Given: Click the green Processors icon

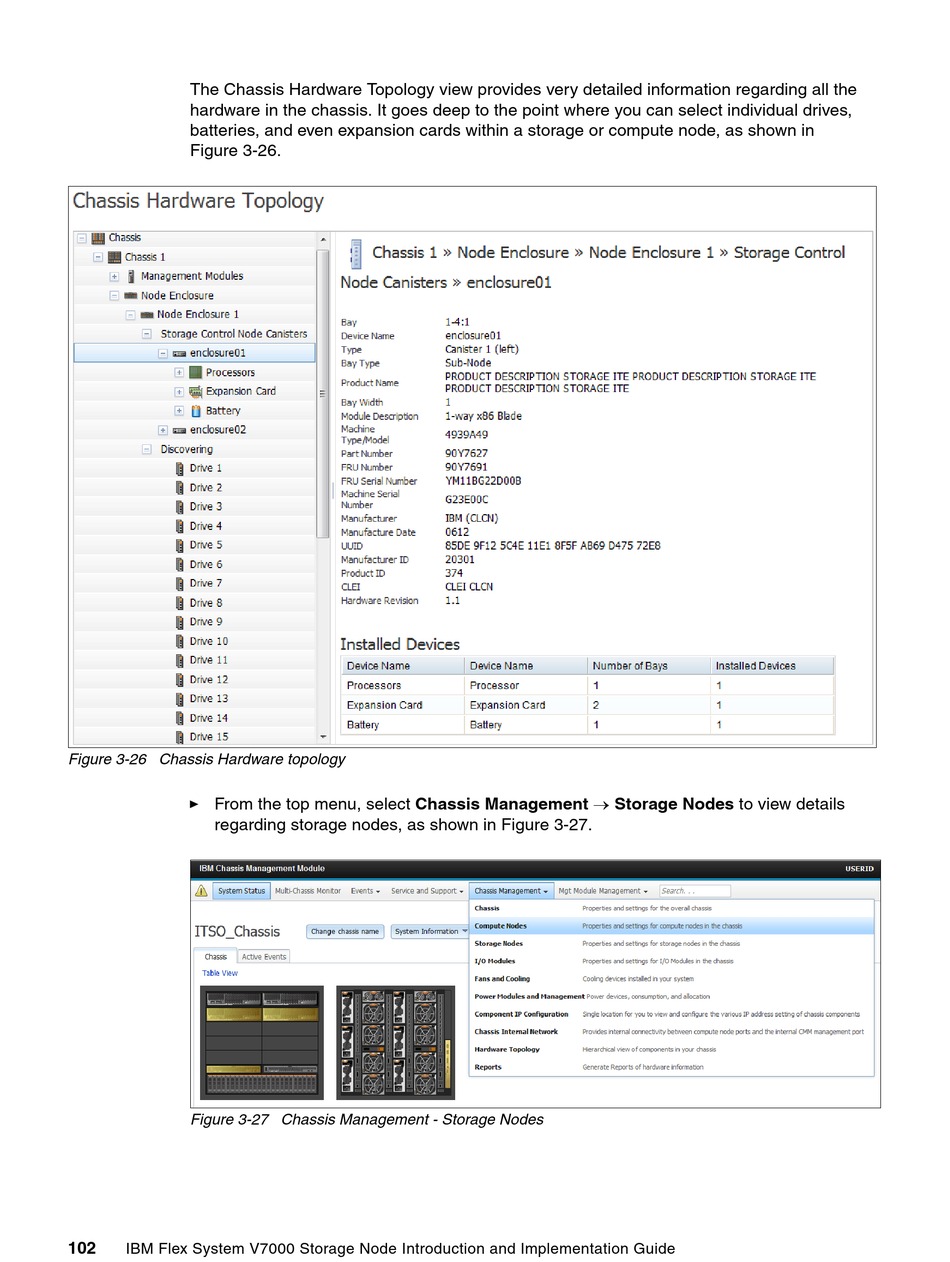Looking at the screenshot, I should tap(195, 372).
